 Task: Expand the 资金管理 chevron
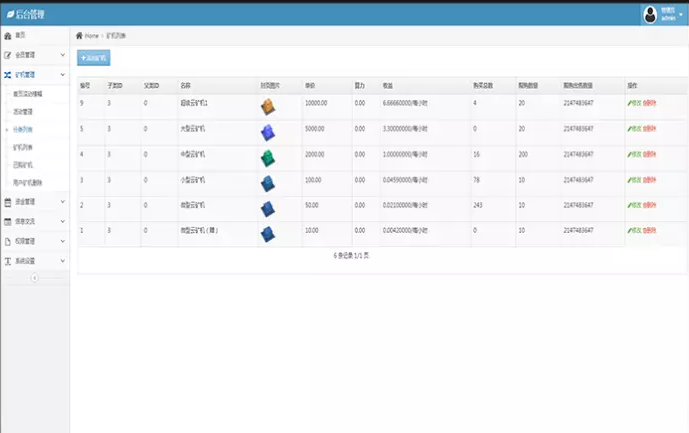(x=62, y=201)
